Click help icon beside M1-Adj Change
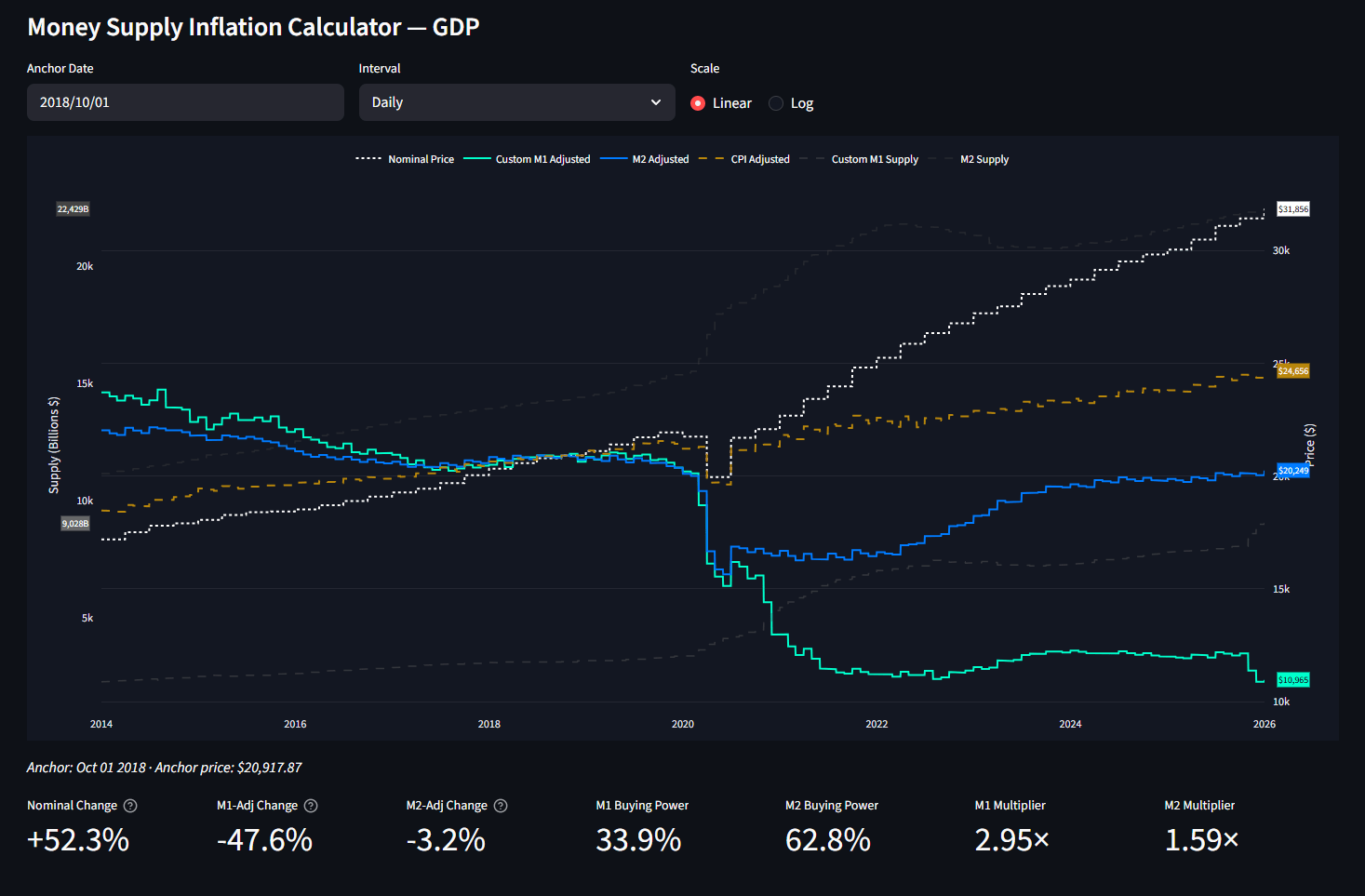This screenshot has width=1365, height=896. (x=311, y=806)
